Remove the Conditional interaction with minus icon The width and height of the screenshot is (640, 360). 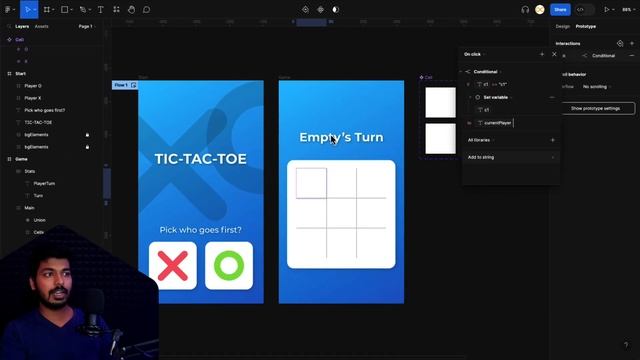632,56
